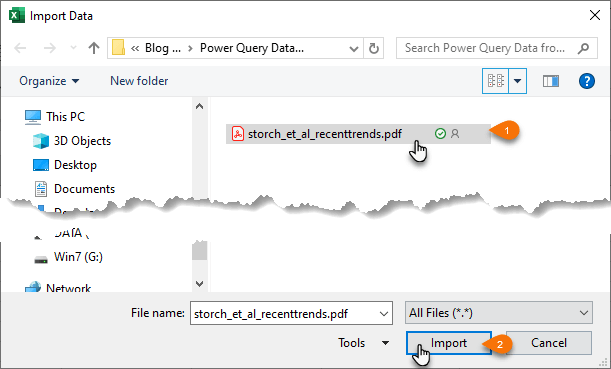
Task: Open the All Files type filter dropdown
Action: pyautogui.click(x=499, y=313)
